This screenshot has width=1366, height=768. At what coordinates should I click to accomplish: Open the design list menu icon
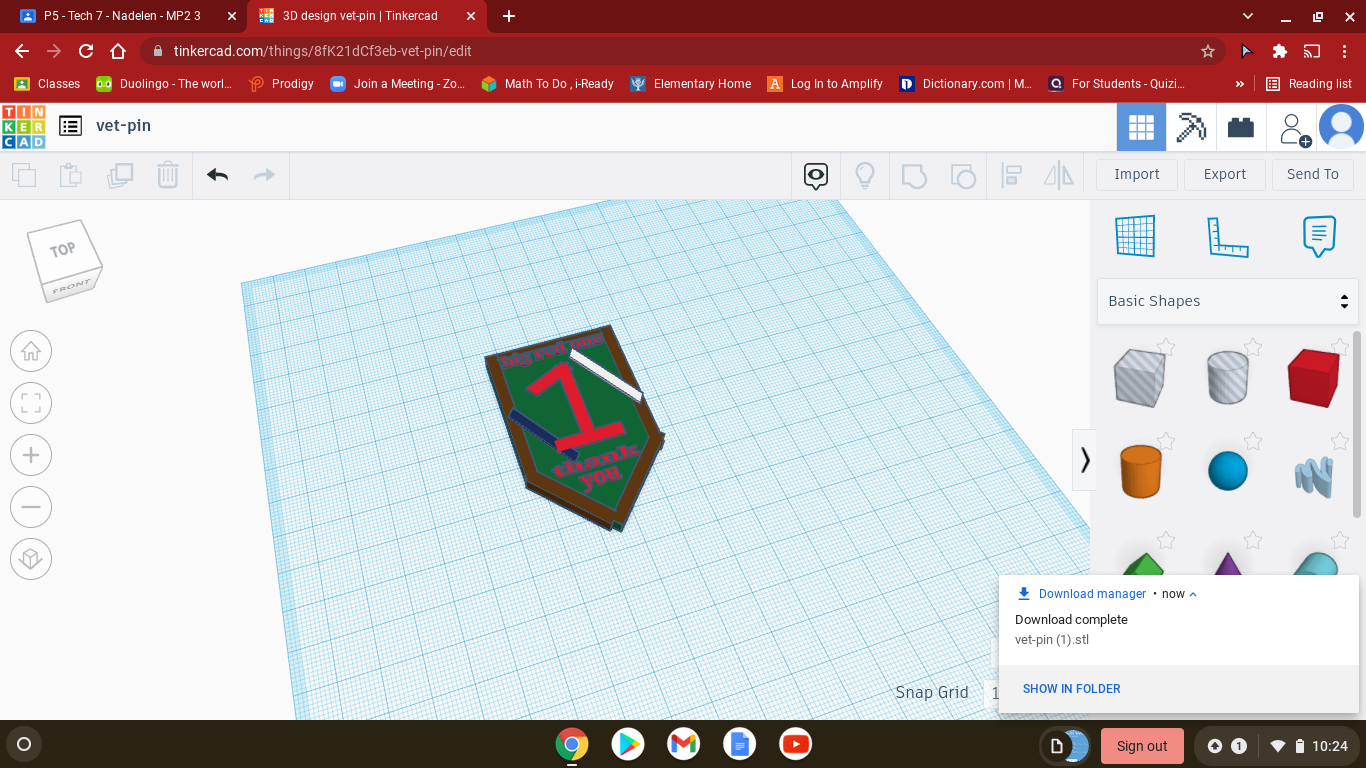70,126
